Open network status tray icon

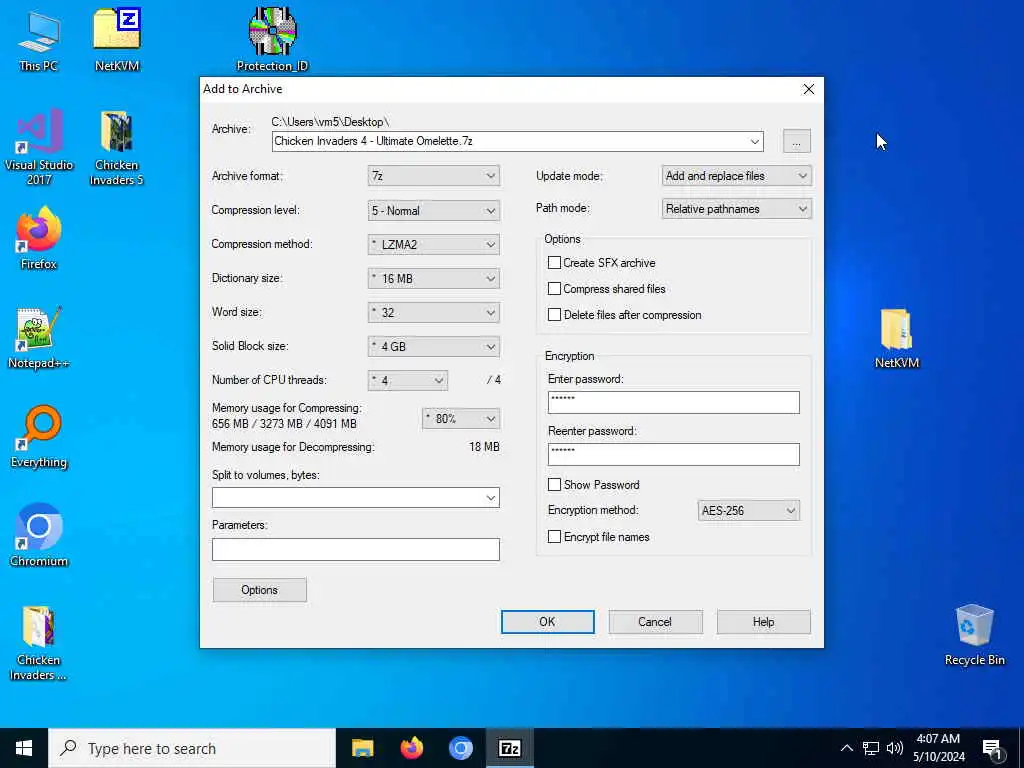pos(871,748)
